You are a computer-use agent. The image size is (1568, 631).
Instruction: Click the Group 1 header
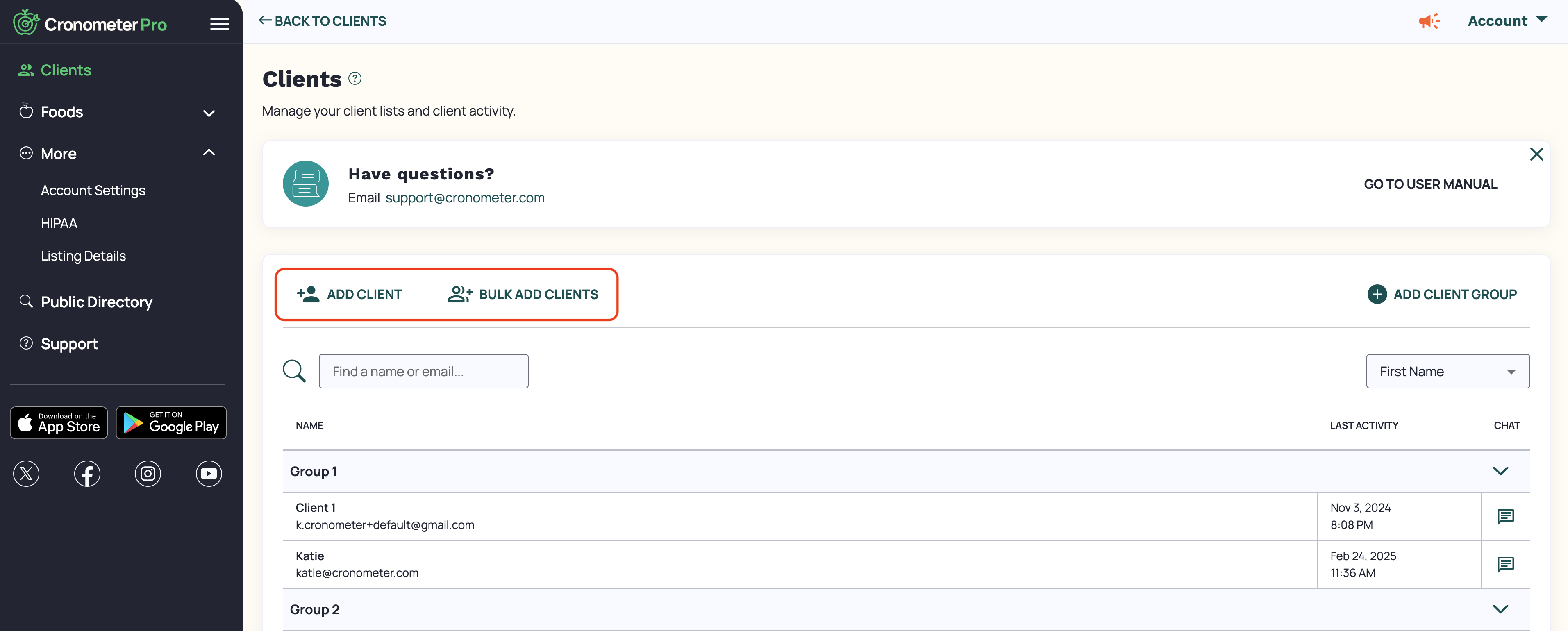click(906, 471)
